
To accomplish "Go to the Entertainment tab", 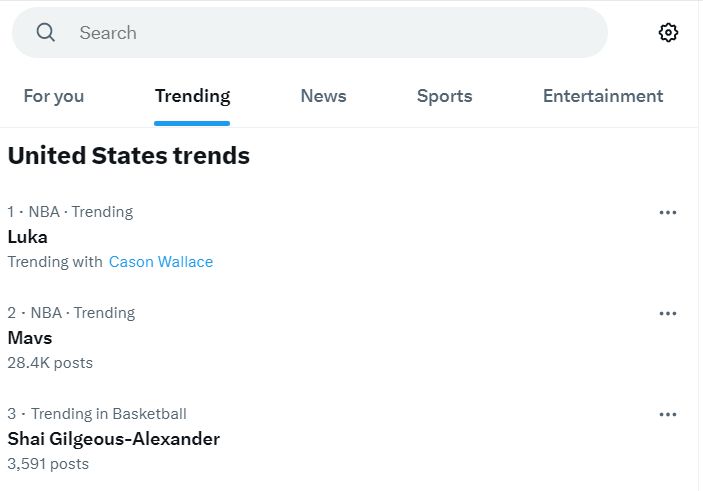I will 603,96.
